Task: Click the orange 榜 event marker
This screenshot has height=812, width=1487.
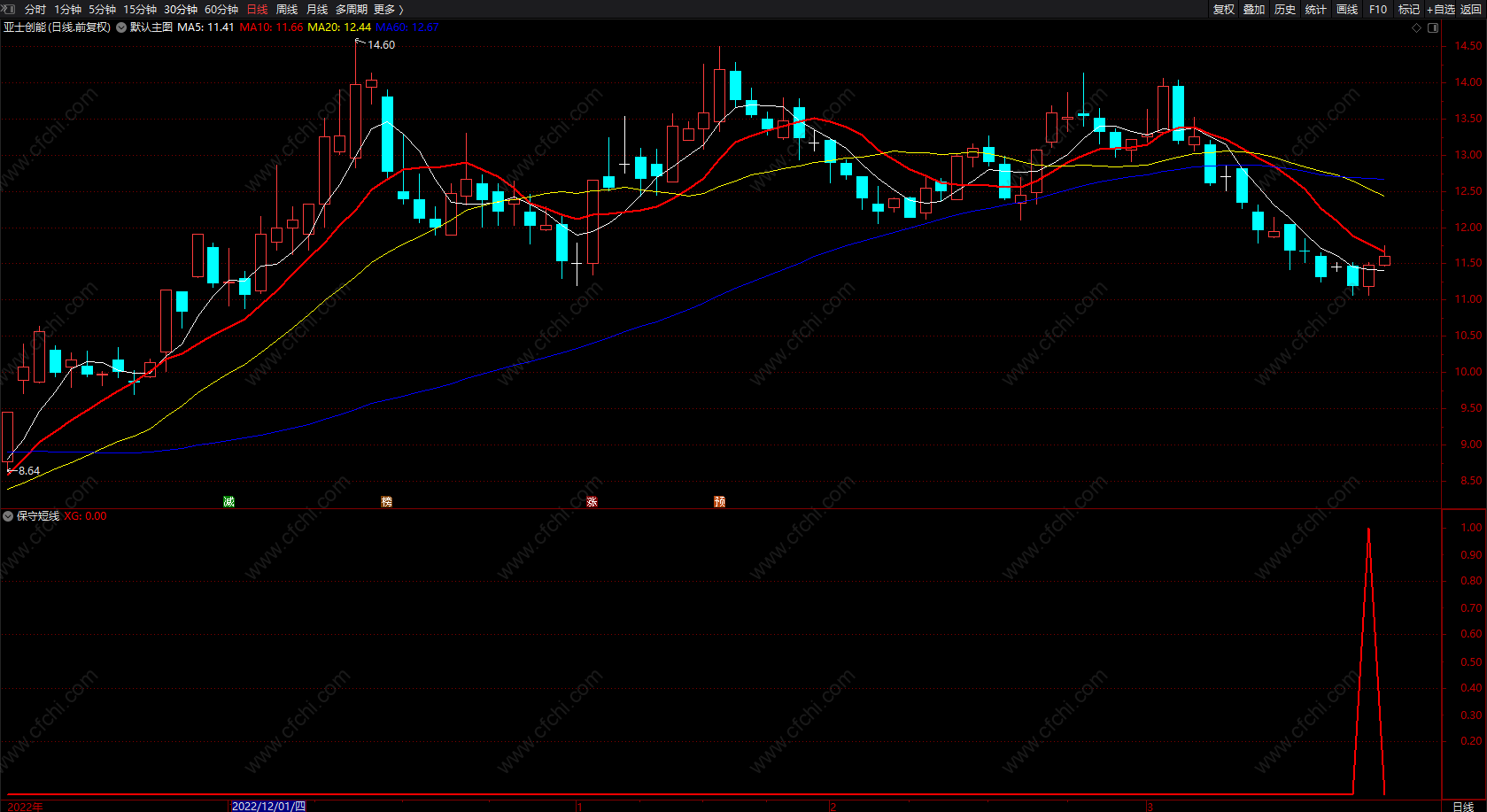Action: pyautogui.click(x=386, y=502)
